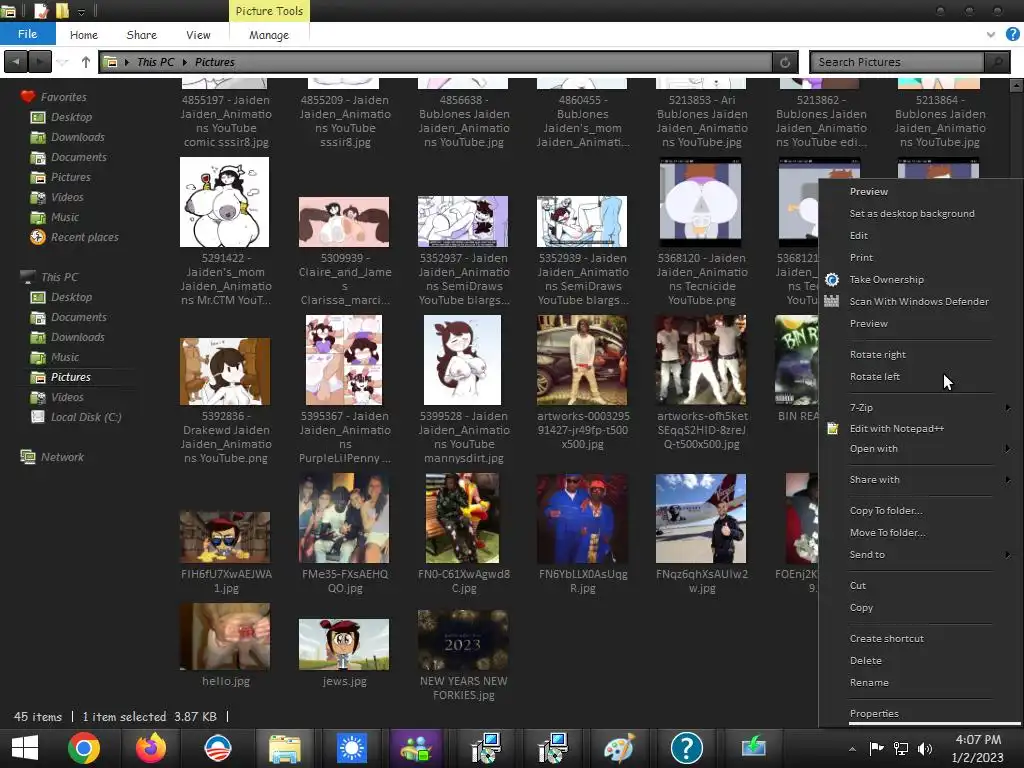Click the Search Pictures field
1024x768 pixels.
[898, 62]
